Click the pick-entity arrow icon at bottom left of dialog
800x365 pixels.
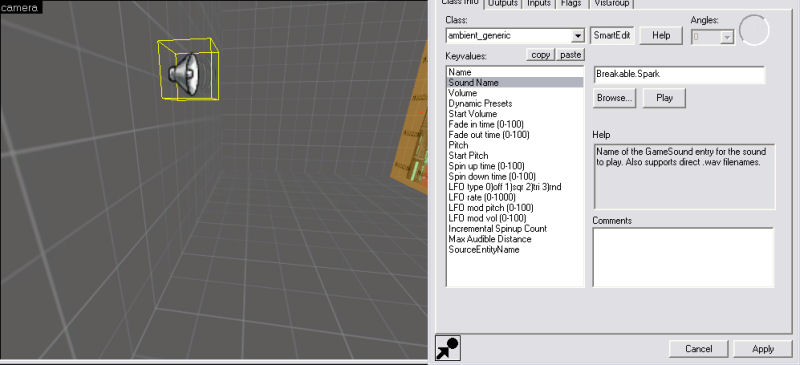pyautogui.click(x=447, y=348)
